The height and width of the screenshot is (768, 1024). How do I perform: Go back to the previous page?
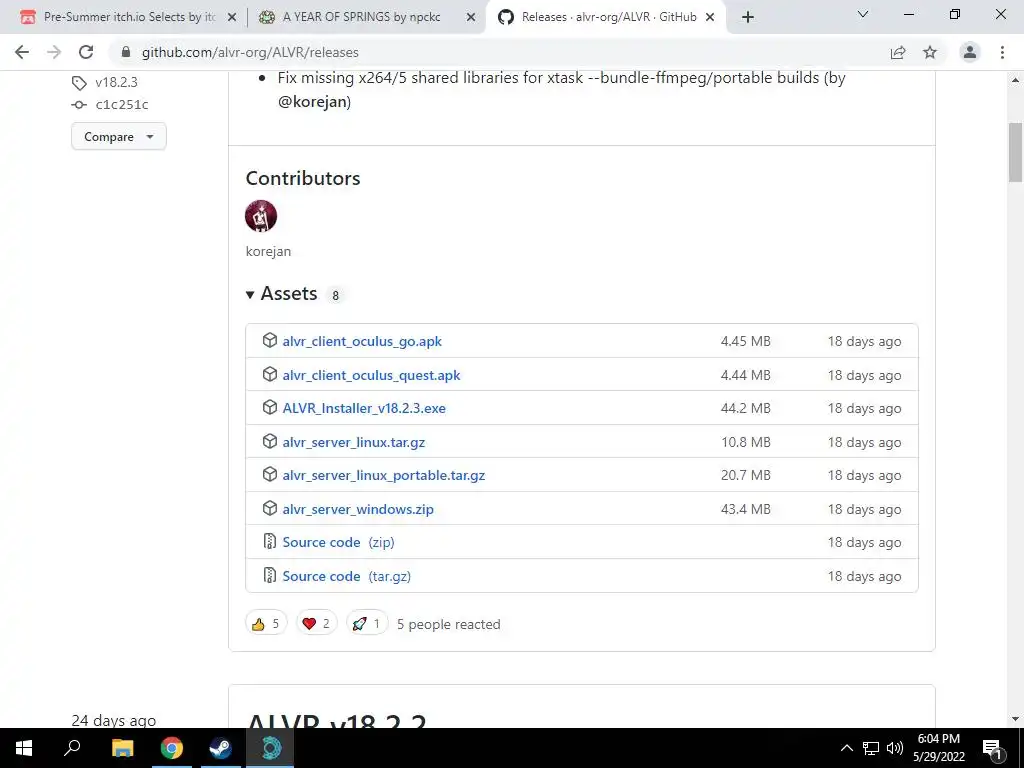pyautogui.click(x=22, y=52)
